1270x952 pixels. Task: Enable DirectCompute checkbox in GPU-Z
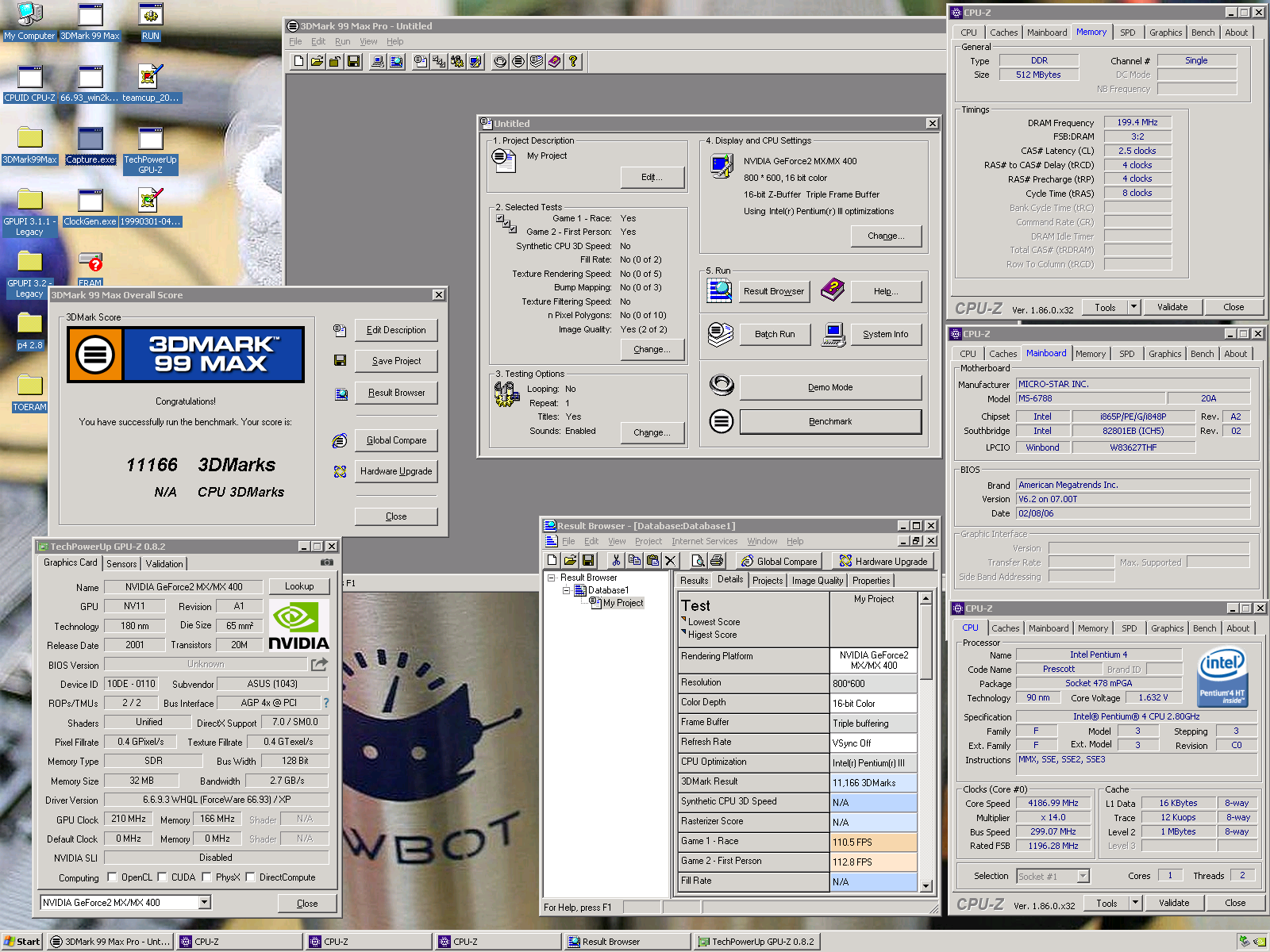pos(250,877)
